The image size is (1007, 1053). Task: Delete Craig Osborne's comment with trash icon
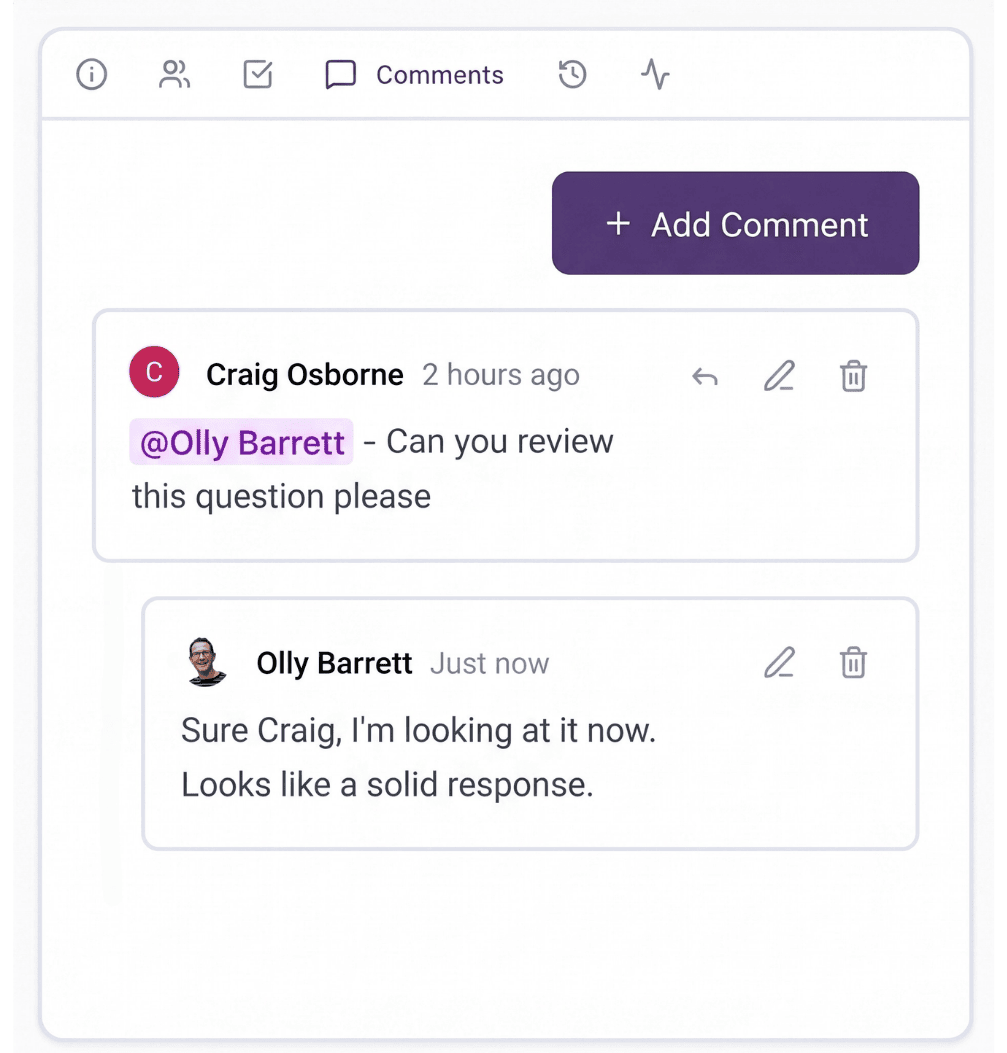(853, 375)
